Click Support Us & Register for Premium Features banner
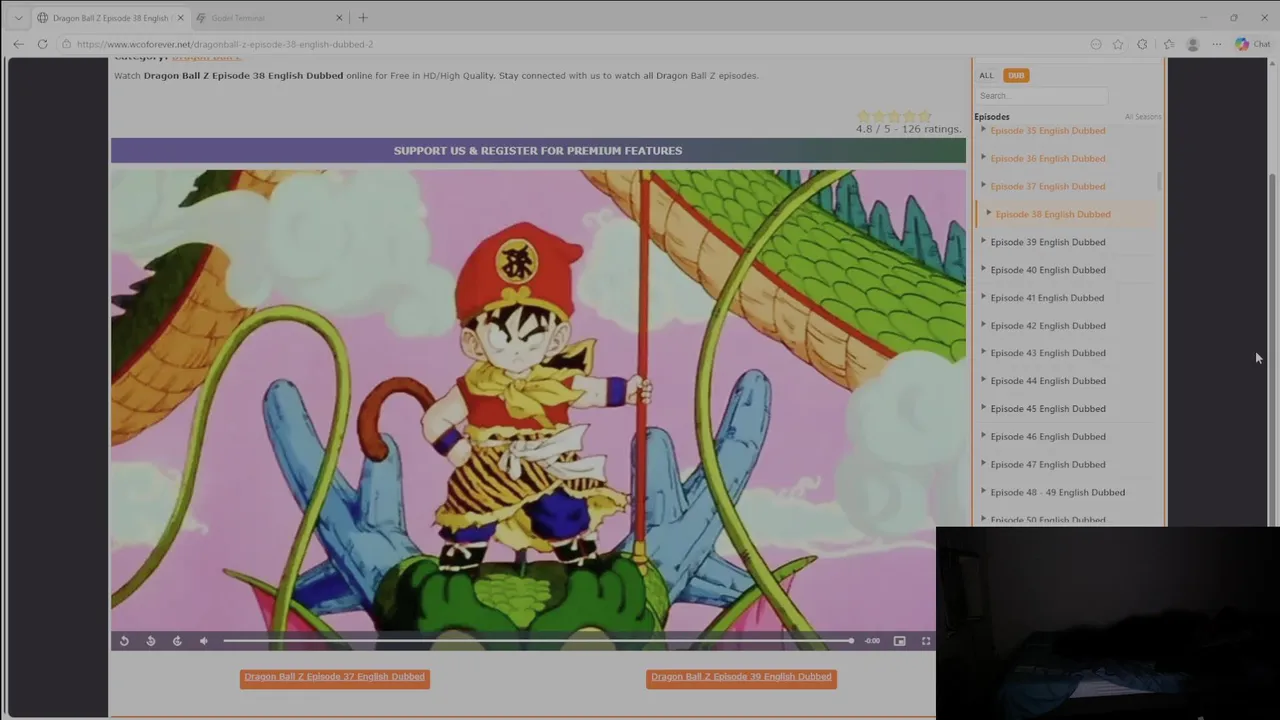Screen dimensions: 1280x720 click(538, 151)
